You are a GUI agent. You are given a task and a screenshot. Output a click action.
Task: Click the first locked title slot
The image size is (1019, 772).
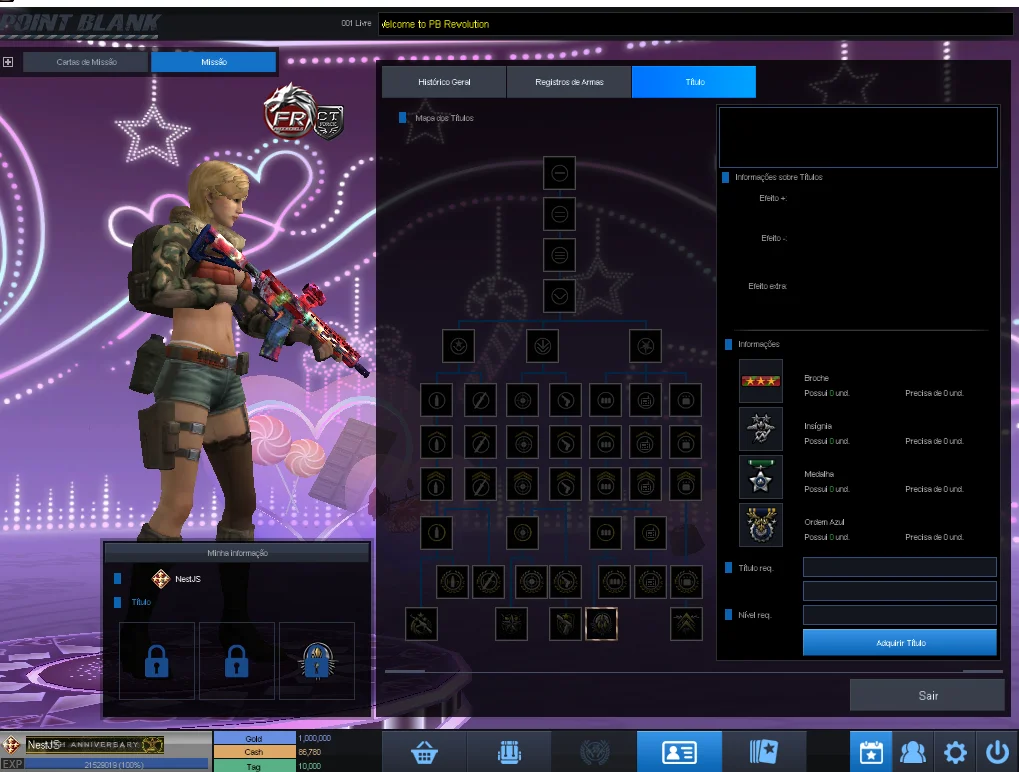tap(157, 661)
